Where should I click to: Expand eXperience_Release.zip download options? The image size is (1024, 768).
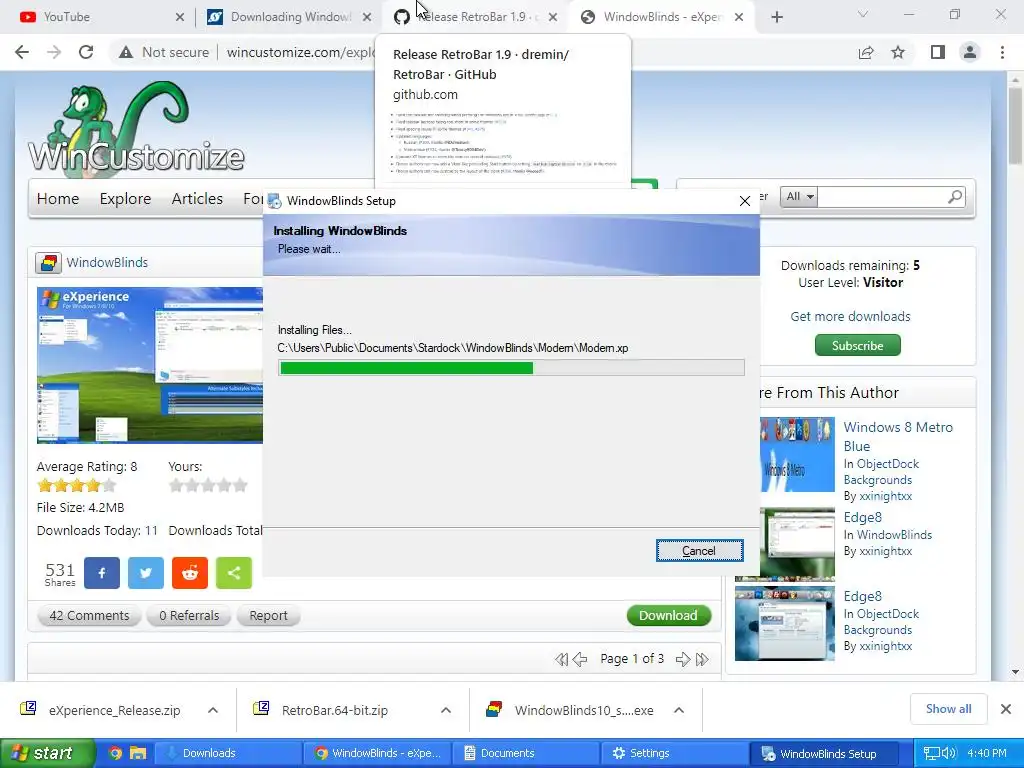(x=213, y=710)
